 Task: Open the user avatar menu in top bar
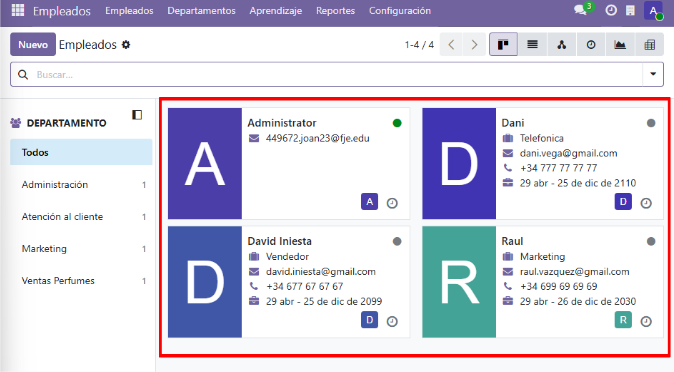coord(653,10)
